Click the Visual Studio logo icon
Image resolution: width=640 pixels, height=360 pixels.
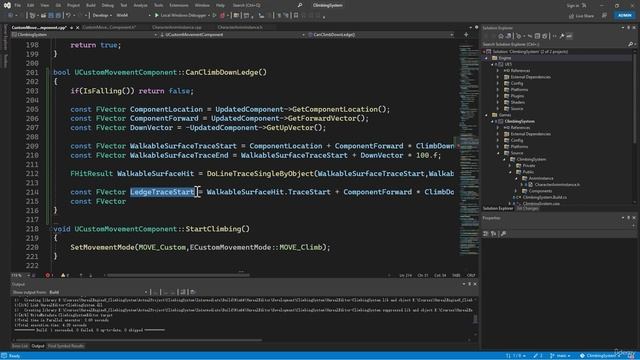coord(7,5)
